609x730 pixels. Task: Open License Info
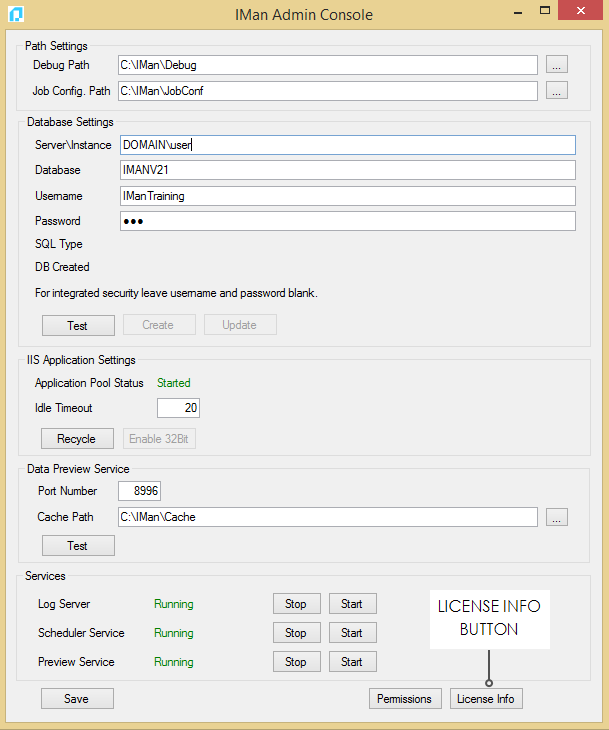coord(486,699)
